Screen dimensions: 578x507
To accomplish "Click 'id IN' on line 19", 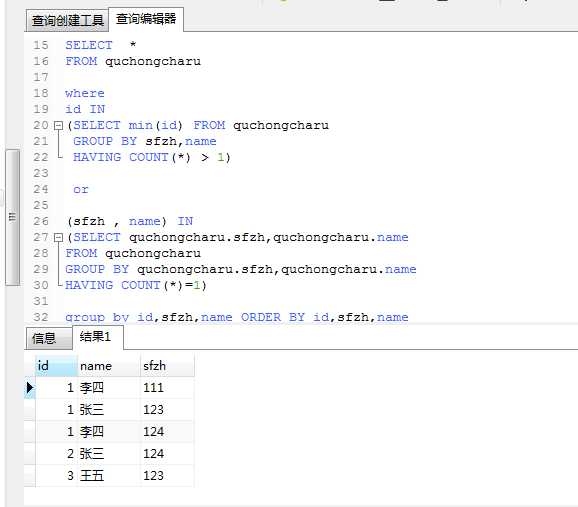I will 85,110.
